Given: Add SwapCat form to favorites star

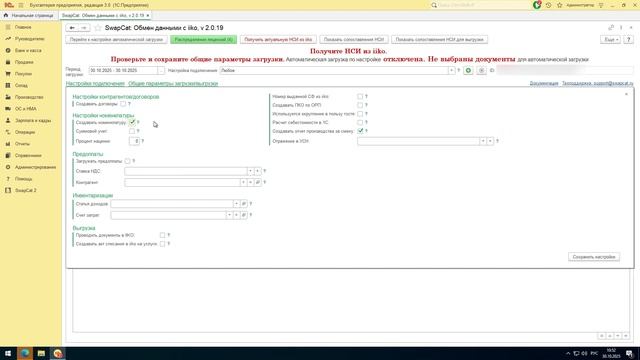Looking at the screenshot, I should coord(98,28).
